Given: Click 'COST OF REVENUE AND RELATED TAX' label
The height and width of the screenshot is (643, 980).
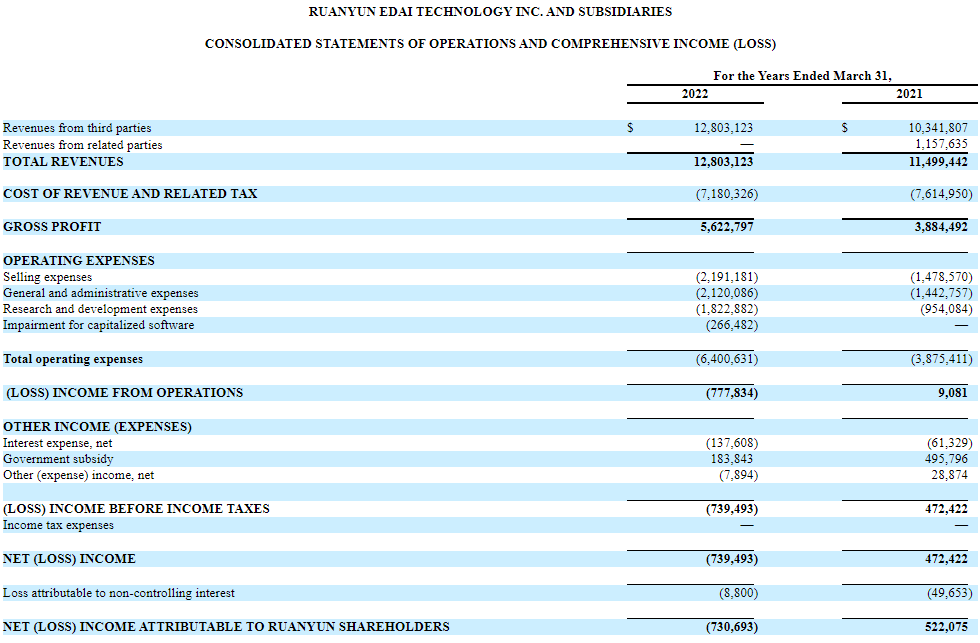Looking at the screenshot, I should tap(130, 194).
